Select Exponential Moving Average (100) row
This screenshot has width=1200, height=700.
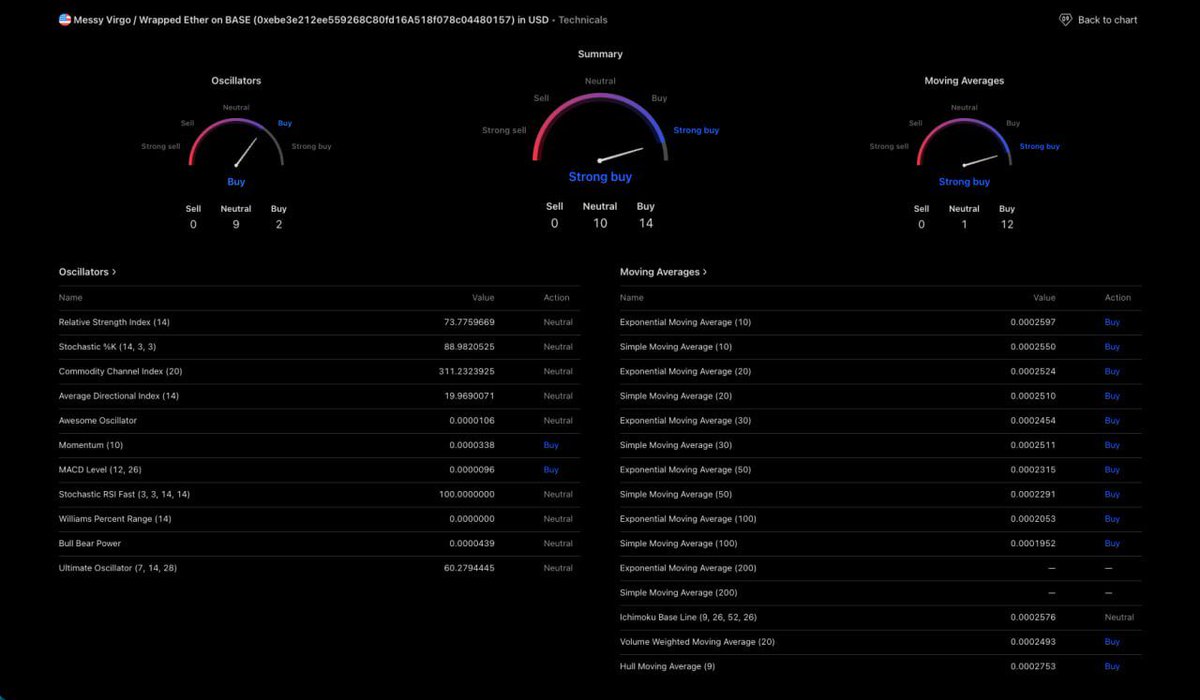(880, 519)
